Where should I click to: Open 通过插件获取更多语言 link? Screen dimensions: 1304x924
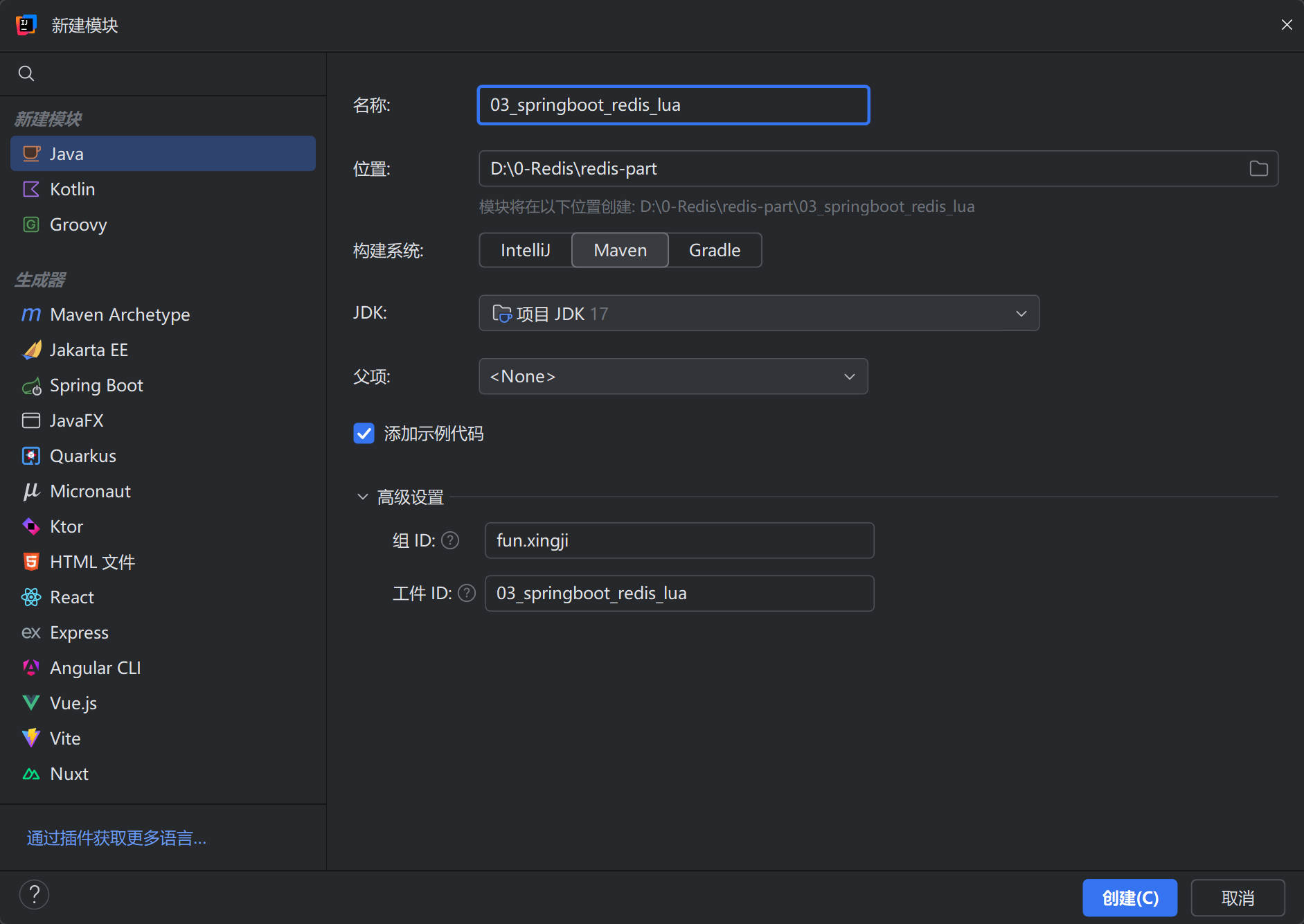(116, 838)
